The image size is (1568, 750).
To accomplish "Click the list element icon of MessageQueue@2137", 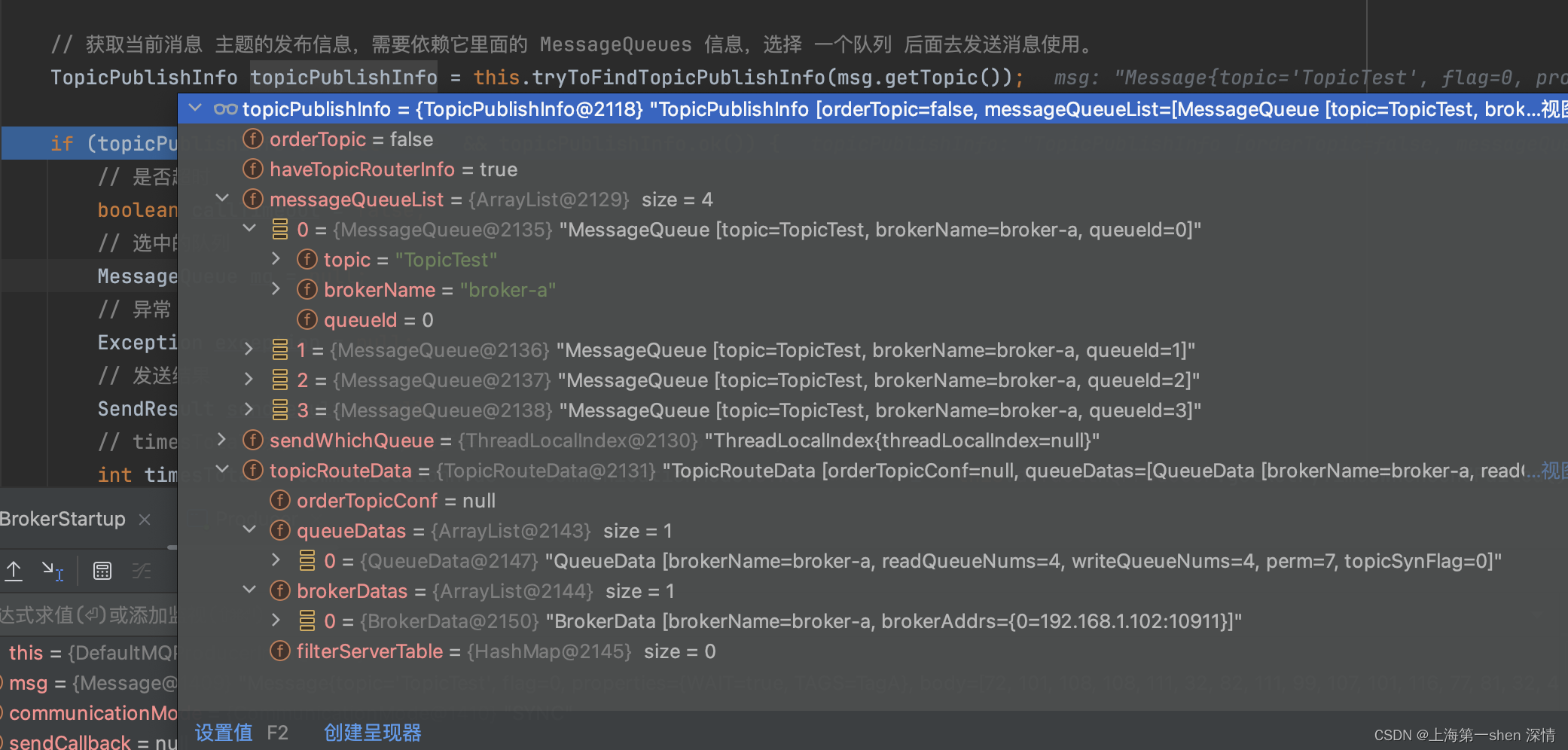I will click(x=280, y=380).
